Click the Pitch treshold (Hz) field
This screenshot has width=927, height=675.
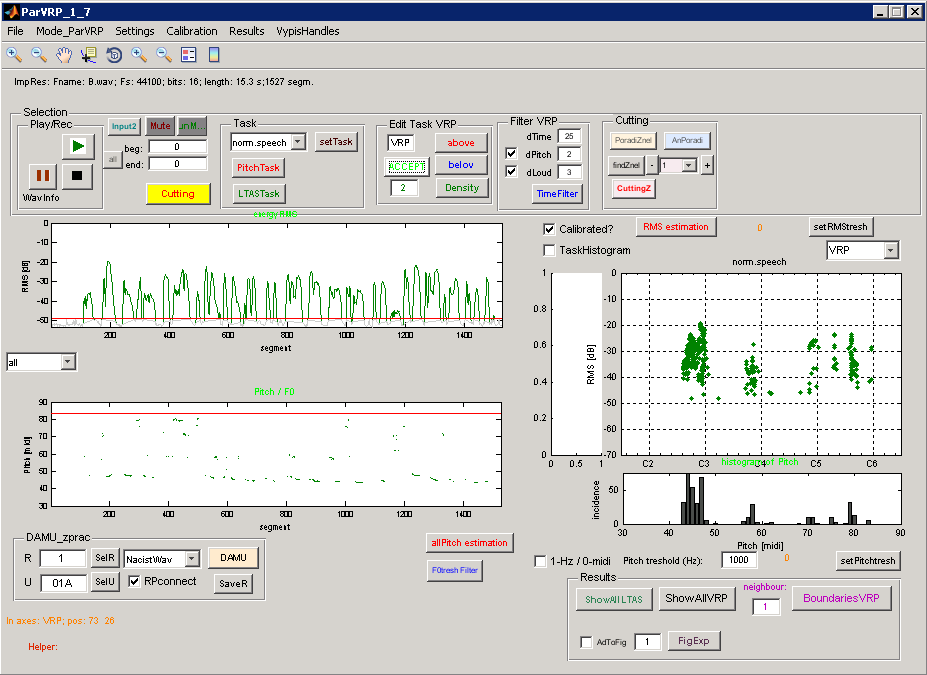click(739, 560)
